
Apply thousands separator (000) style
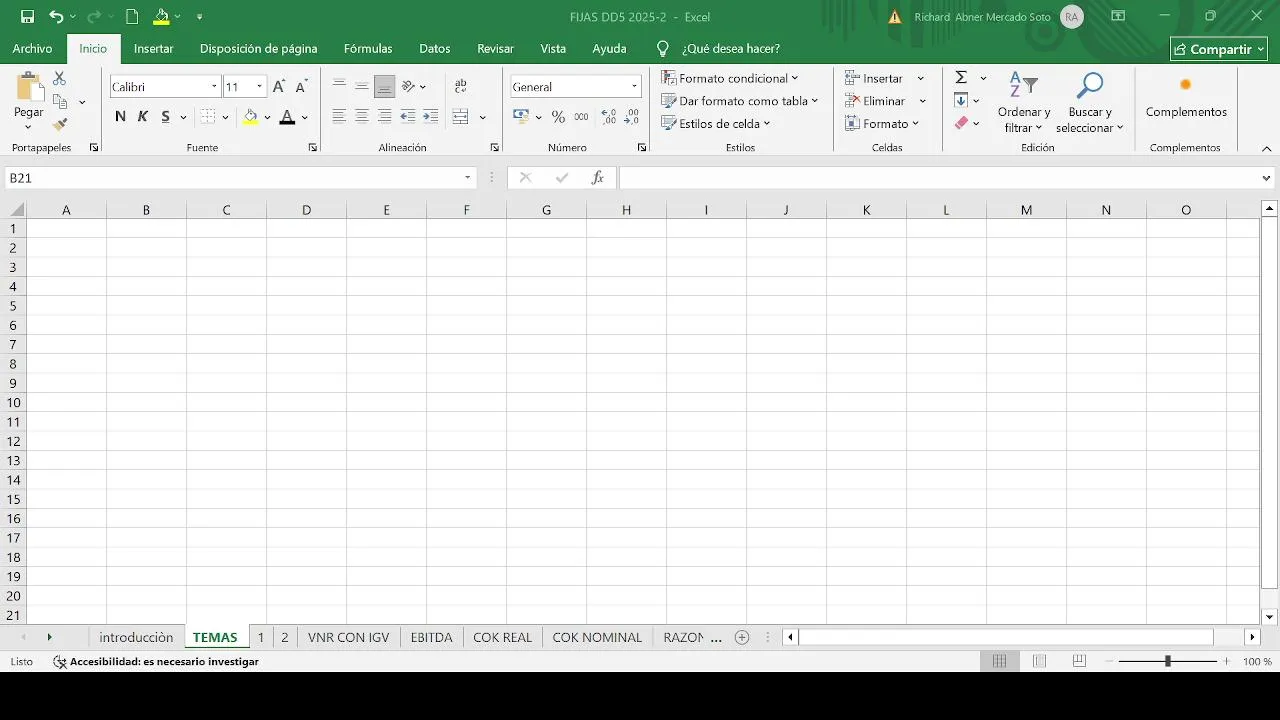[x=579, y=117]
